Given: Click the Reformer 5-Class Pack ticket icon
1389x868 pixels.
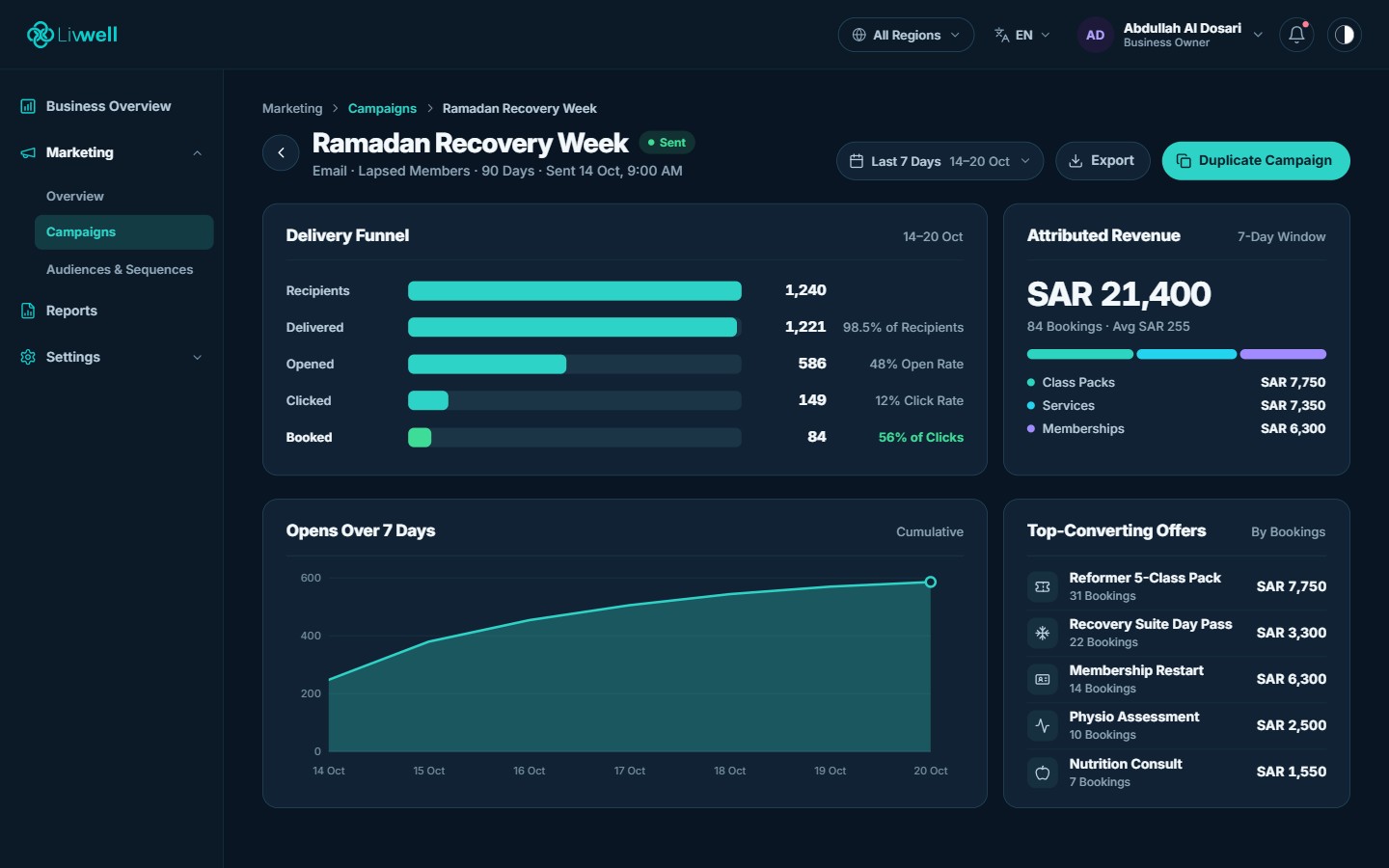Looking at the screenshot, I should [1043, 586].
